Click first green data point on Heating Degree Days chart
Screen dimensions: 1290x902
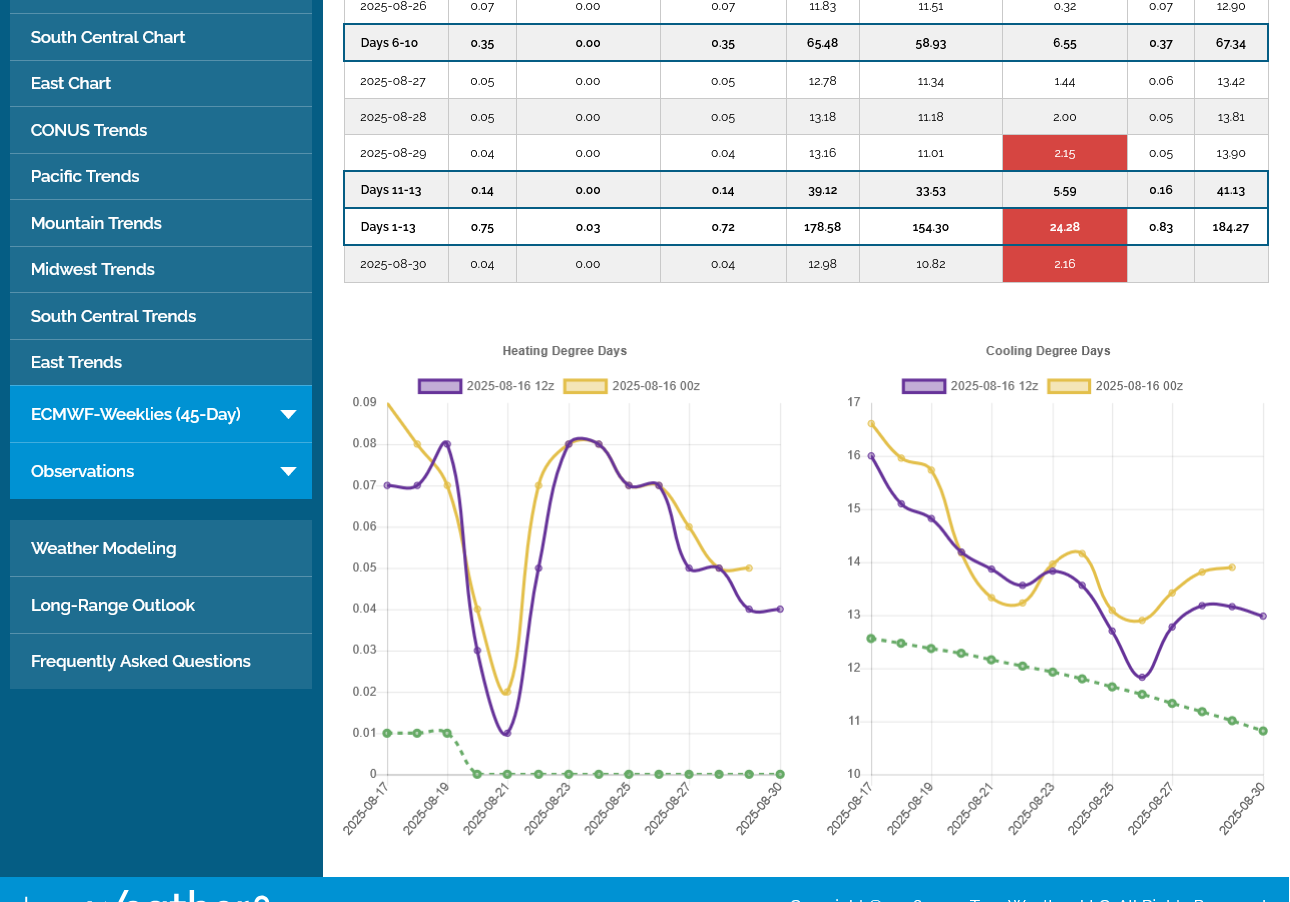(387, 733)
